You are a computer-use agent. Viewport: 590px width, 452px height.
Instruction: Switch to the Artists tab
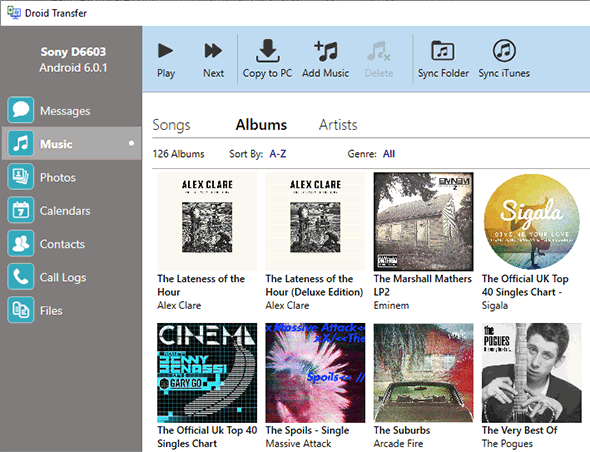click(338, 125)
